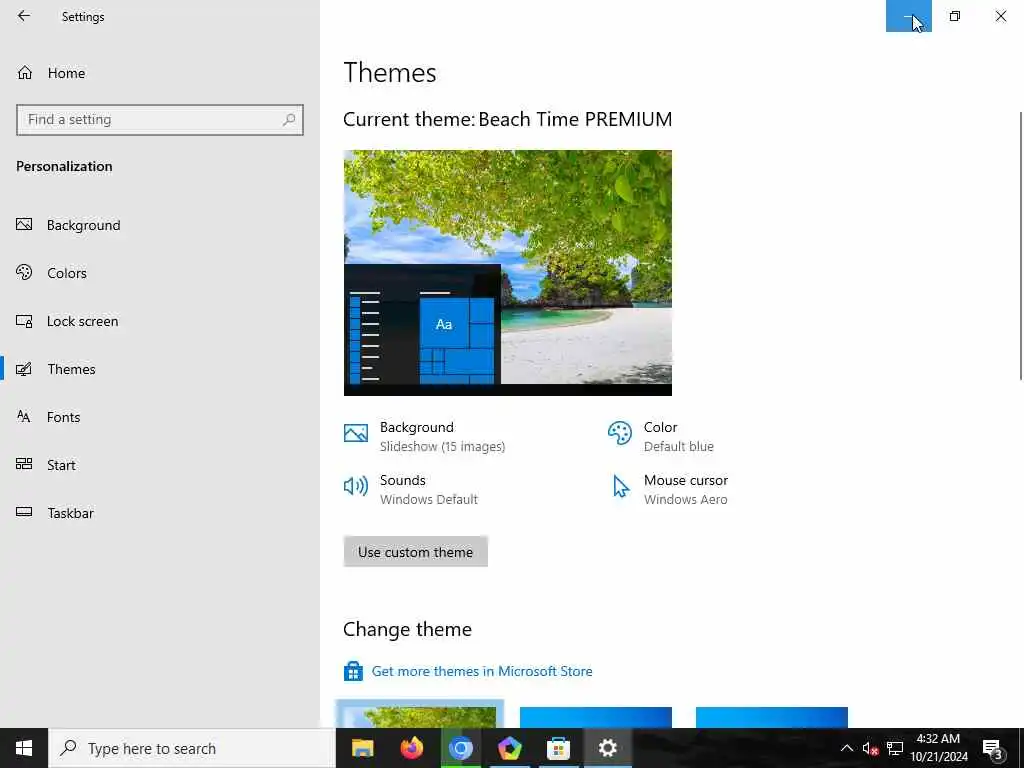Select the rightmost blue theme thumbnail
This screenshot has width=1024, height=768.
tap(772, 716)
